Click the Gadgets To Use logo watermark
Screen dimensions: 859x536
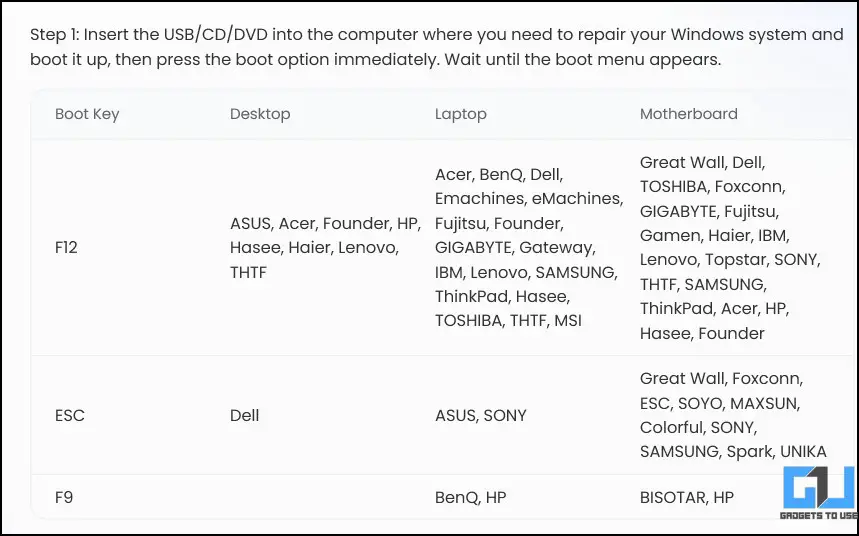click(818, 493)
